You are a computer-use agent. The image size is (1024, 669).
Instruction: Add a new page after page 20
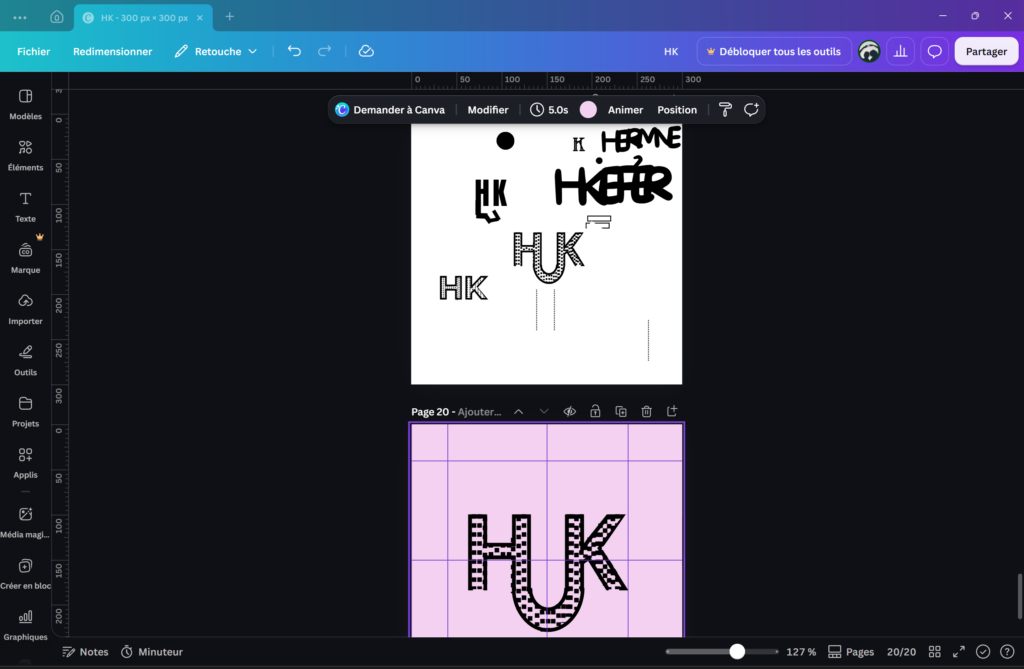click(672, 412)
